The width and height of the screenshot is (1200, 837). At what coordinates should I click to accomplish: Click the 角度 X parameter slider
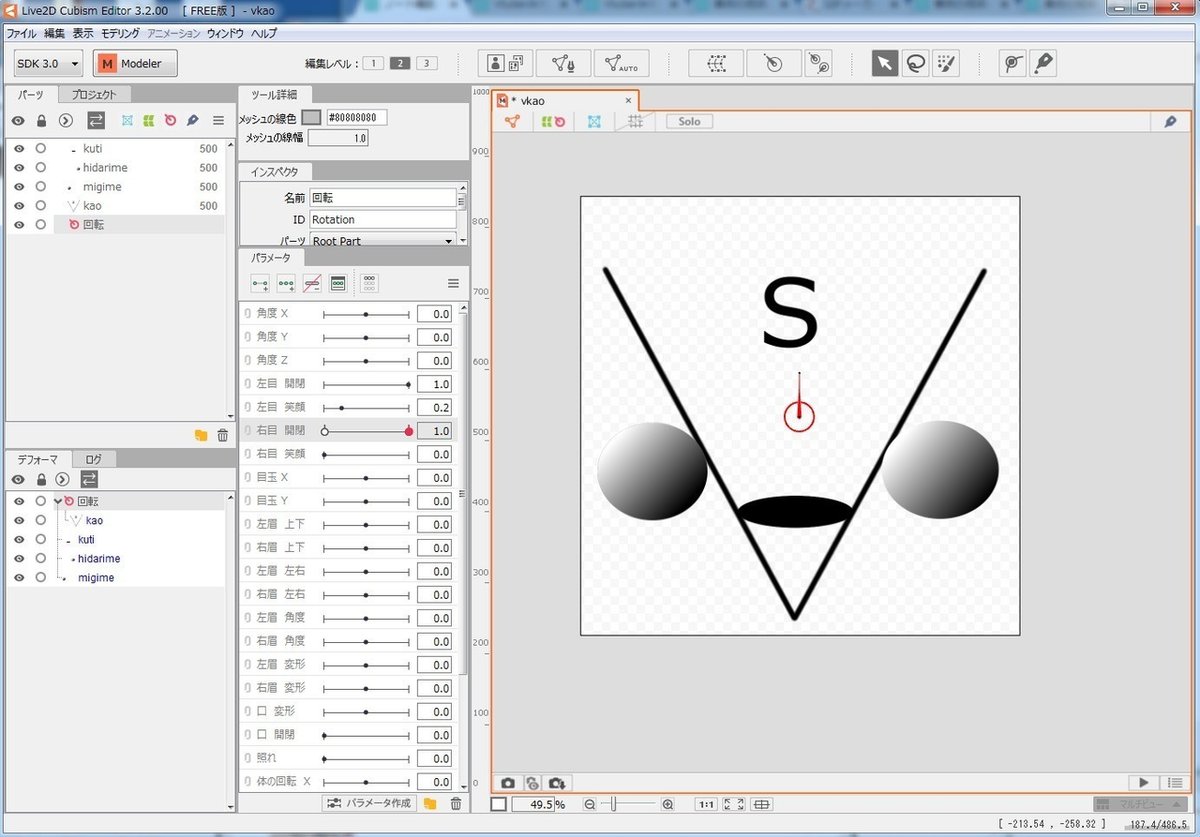366,314
